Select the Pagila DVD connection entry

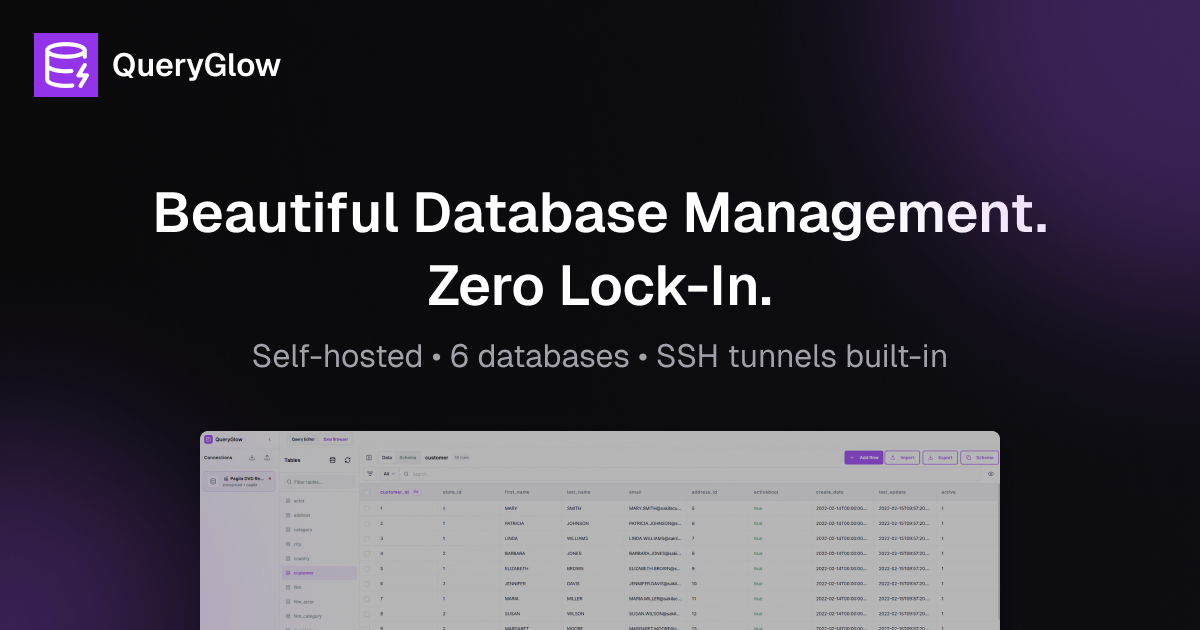tap(240, 481)
